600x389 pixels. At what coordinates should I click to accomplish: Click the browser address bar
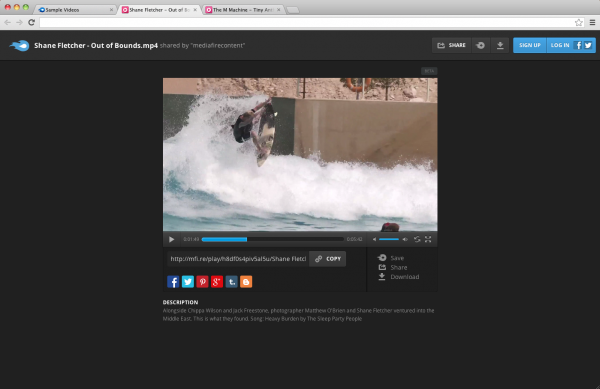tap(306, 23)
